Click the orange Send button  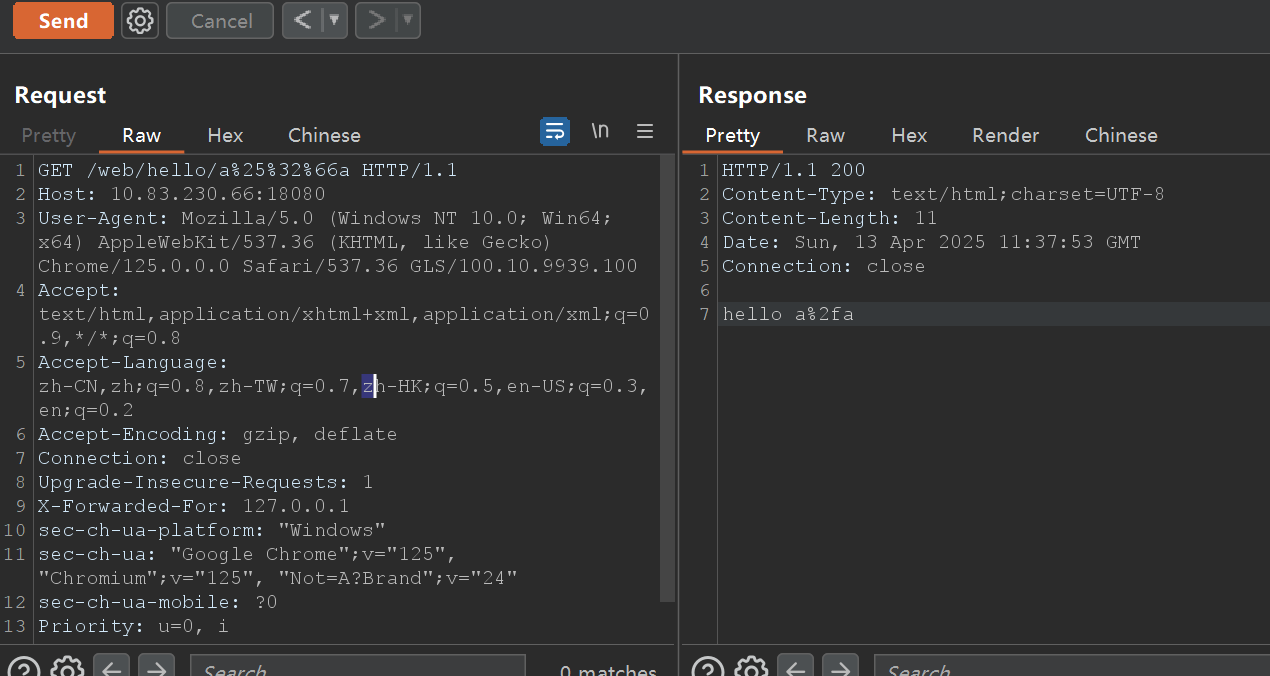click(63, 21)
